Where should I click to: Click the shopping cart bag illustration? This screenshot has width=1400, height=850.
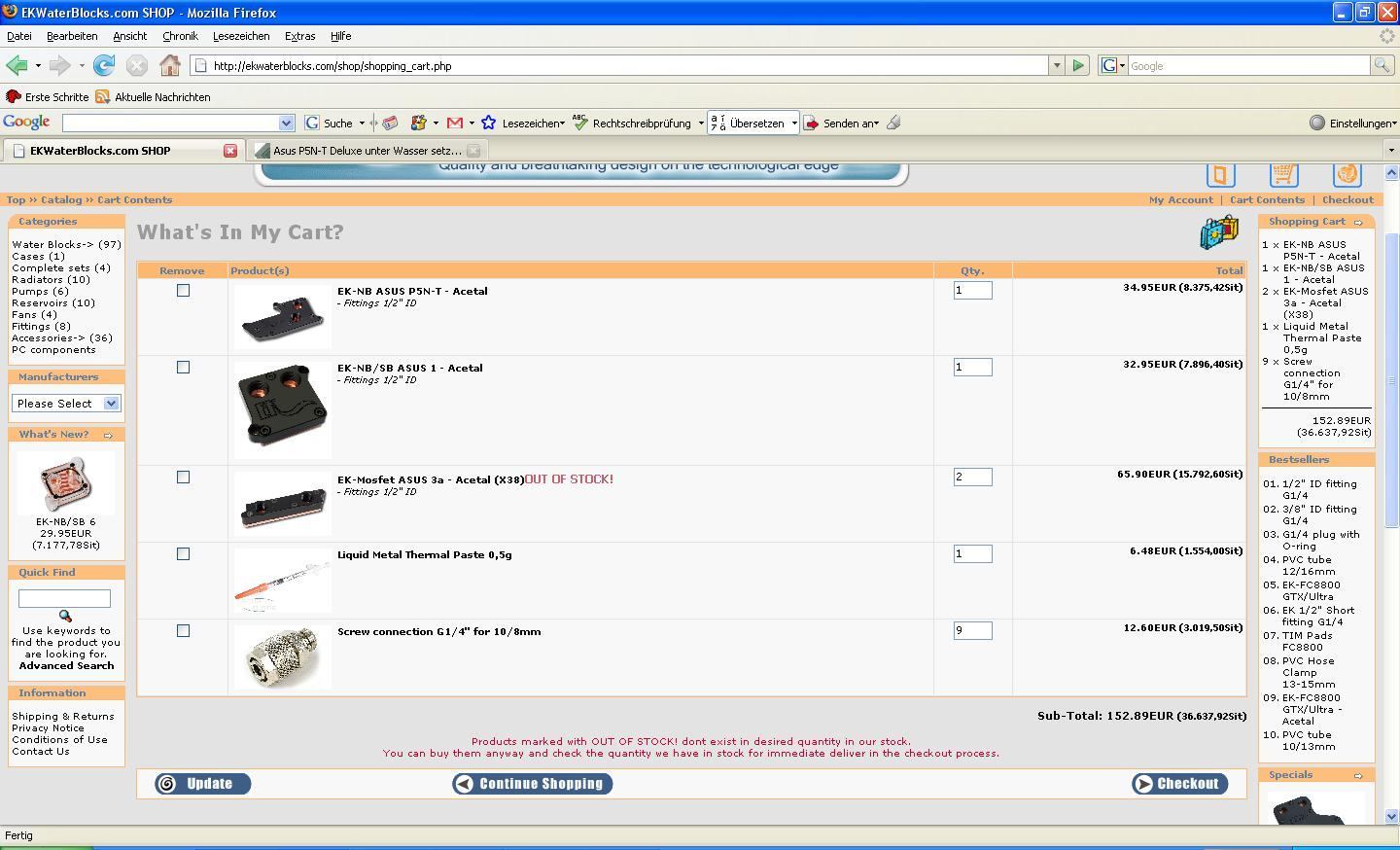tap(1219, 232)
